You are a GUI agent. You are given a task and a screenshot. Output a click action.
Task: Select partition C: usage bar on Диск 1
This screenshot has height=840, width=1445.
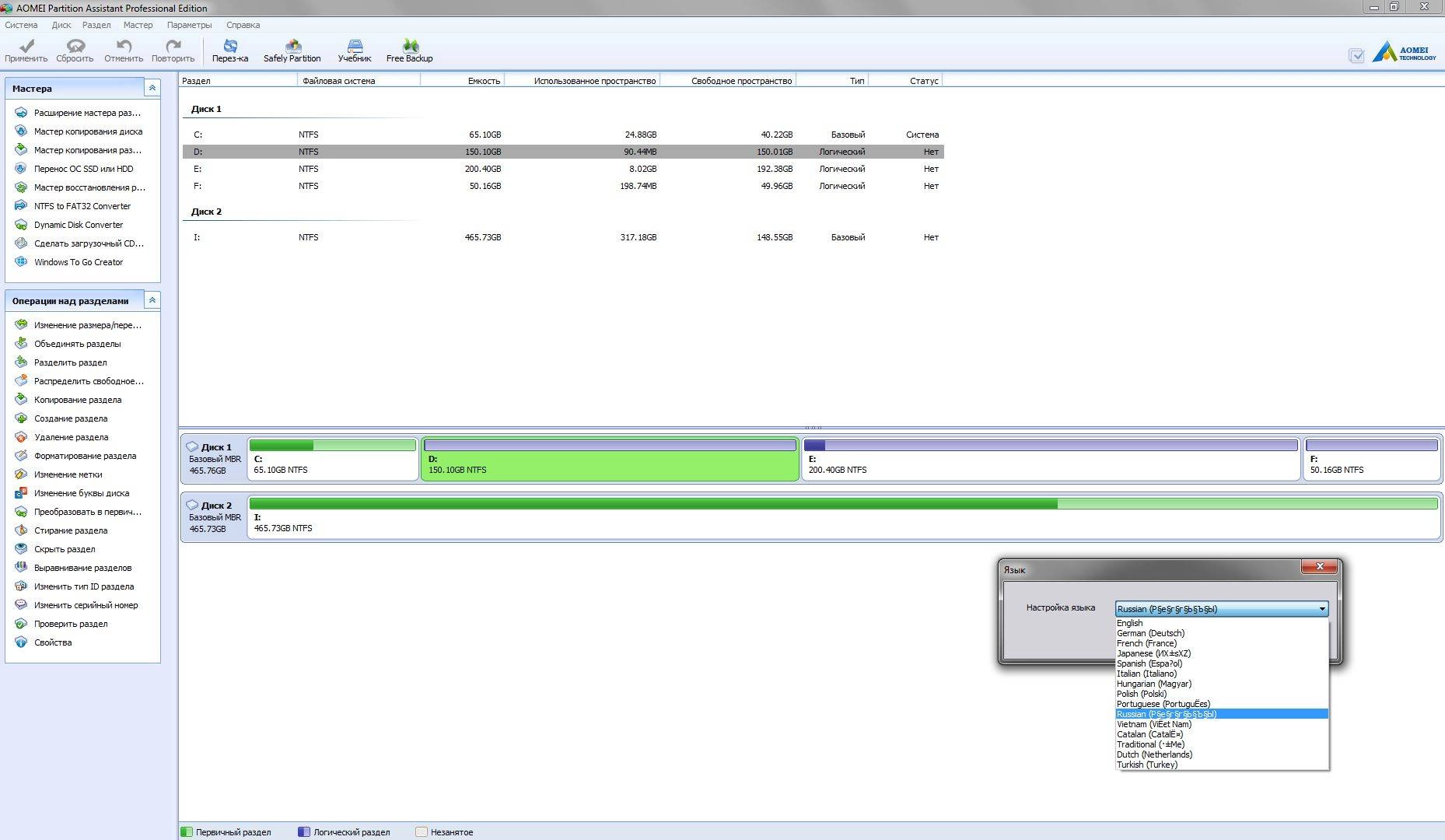(332, 446)
